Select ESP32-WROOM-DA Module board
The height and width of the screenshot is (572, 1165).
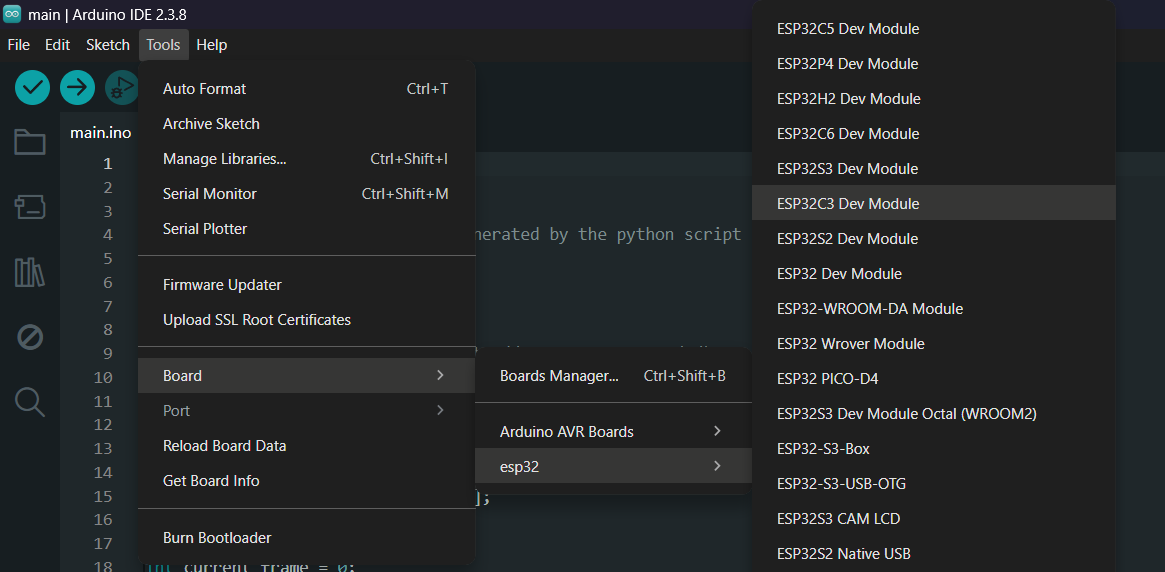(934, 308)
